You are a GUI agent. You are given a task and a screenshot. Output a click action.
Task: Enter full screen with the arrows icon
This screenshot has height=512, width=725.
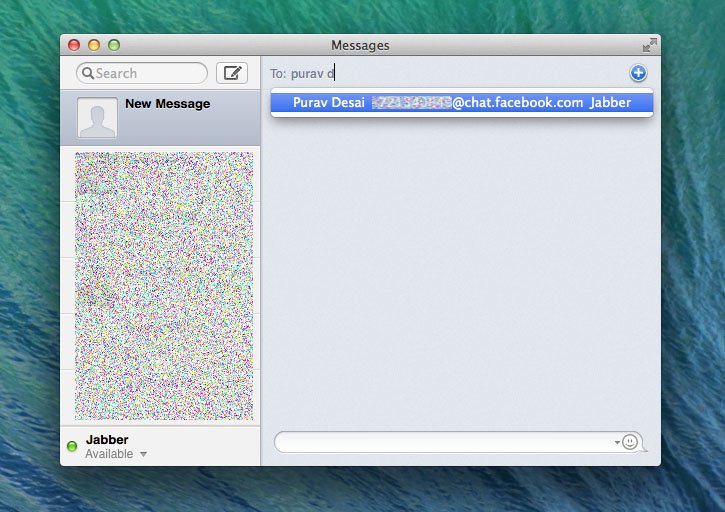tap(650, 45)
